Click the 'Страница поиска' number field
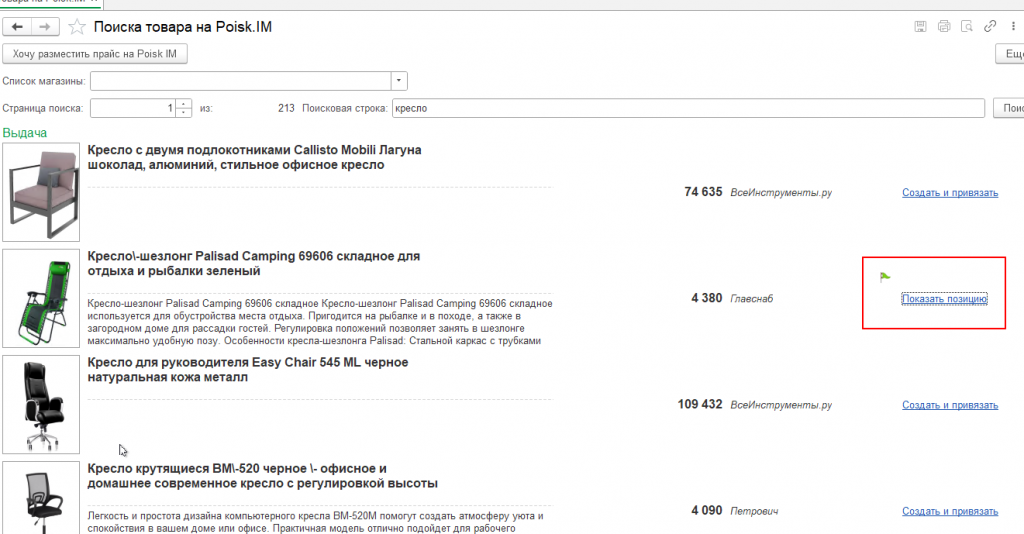 (x=133, y=108)
